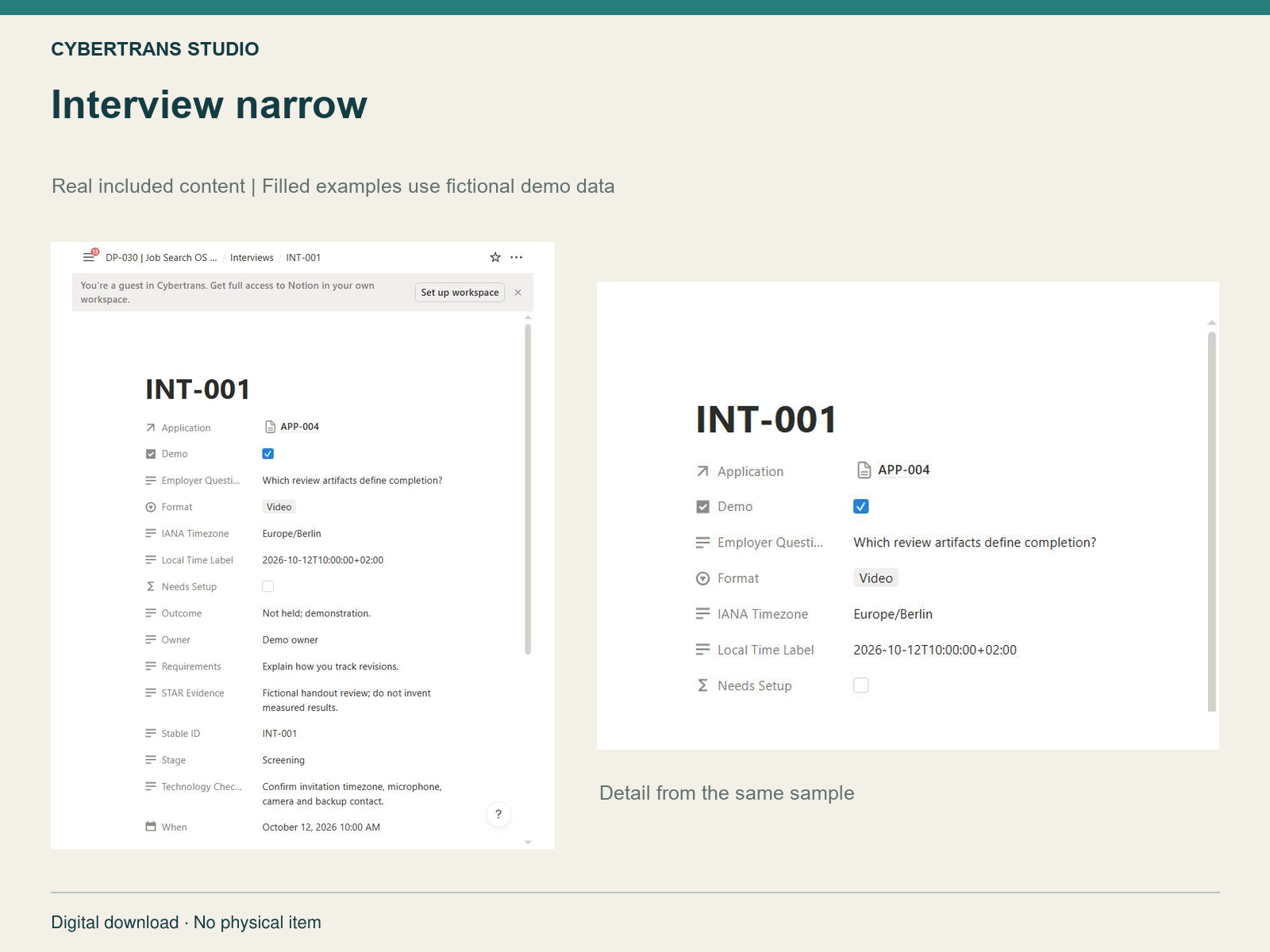Viewport: 1270px width, 952px height.
Task: Toggle the Demo checkbox in left screenshot
Action: pyautogui.click(x=268, y=454)
